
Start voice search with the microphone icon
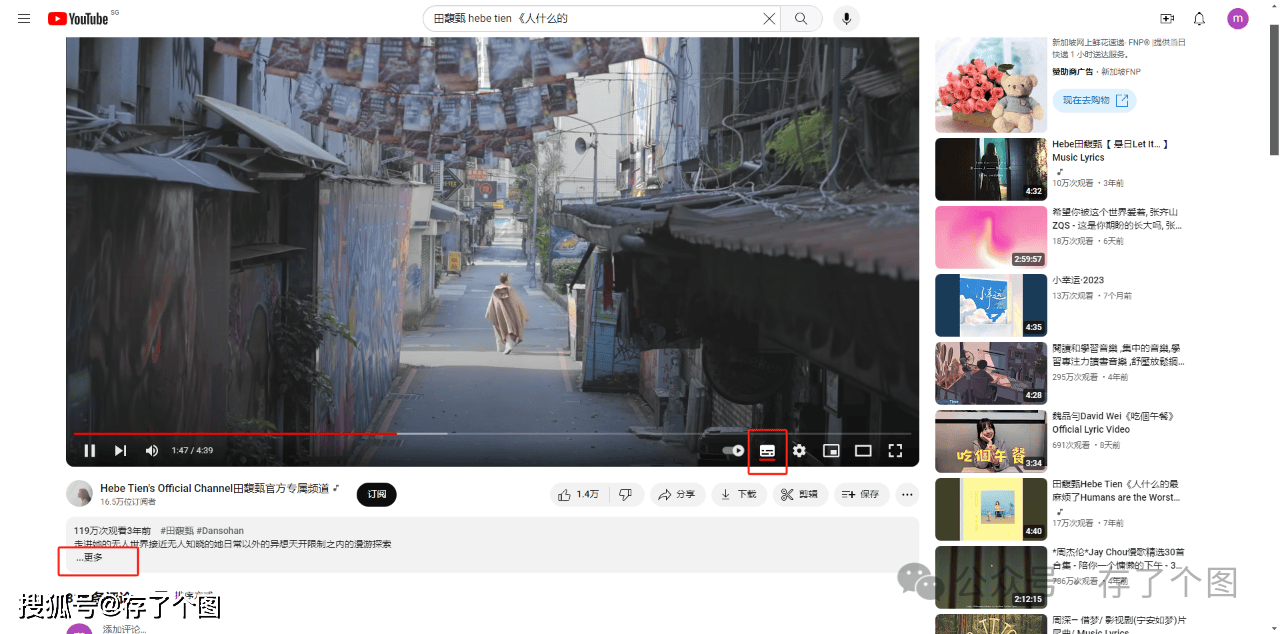pos(846,18)
